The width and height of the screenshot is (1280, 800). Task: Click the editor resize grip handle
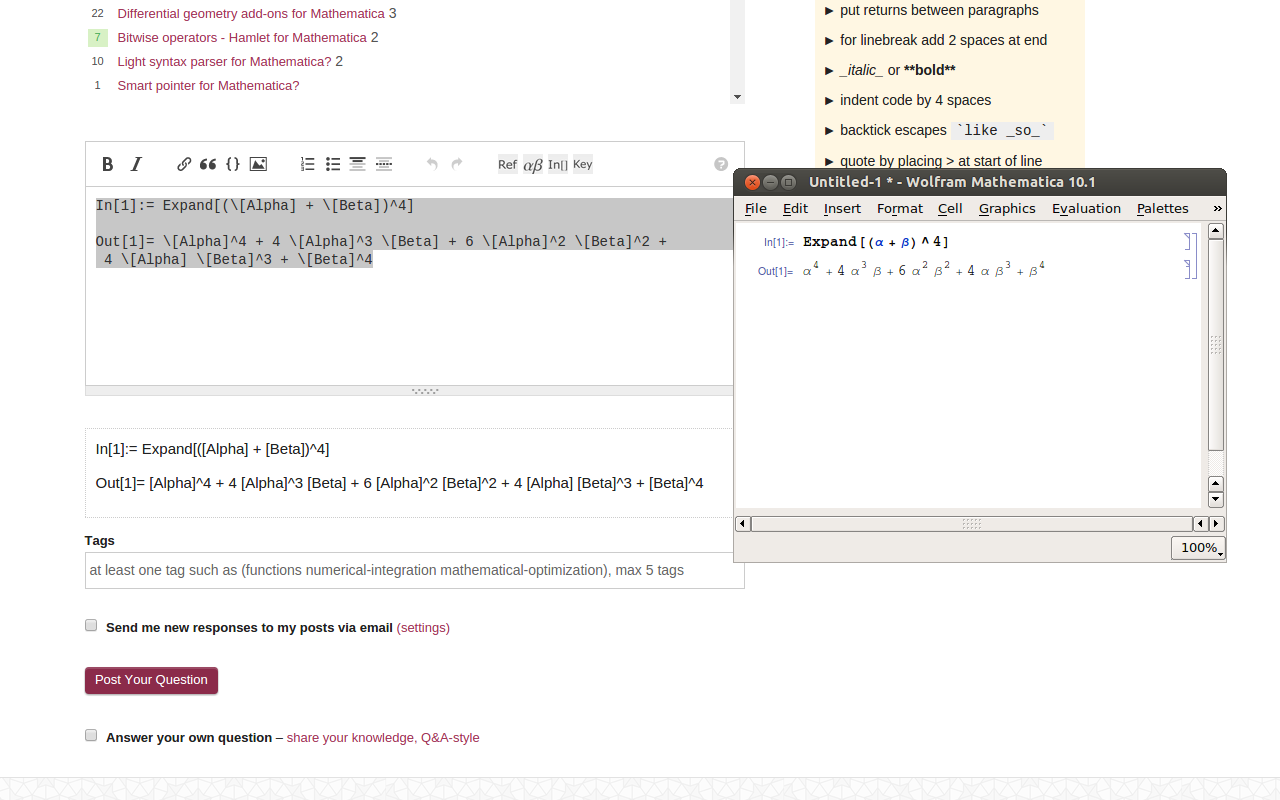(425, 391)
